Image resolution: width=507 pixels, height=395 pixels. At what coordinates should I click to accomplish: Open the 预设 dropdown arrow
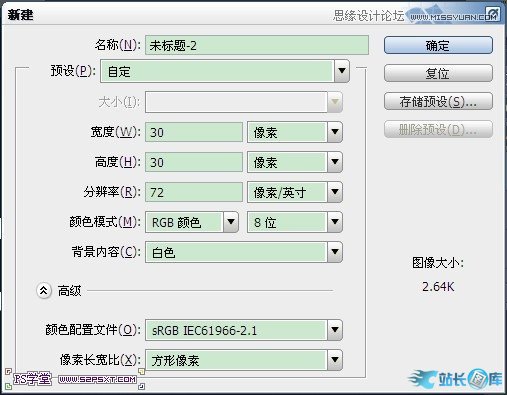(342, 71)
